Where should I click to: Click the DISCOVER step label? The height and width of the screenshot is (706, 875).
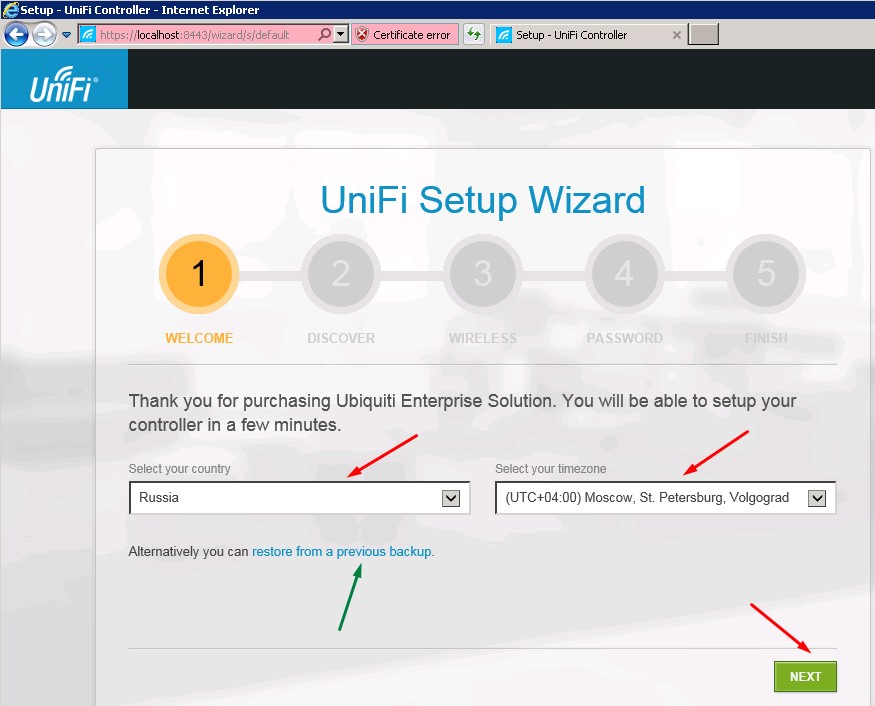coord(341,338)
